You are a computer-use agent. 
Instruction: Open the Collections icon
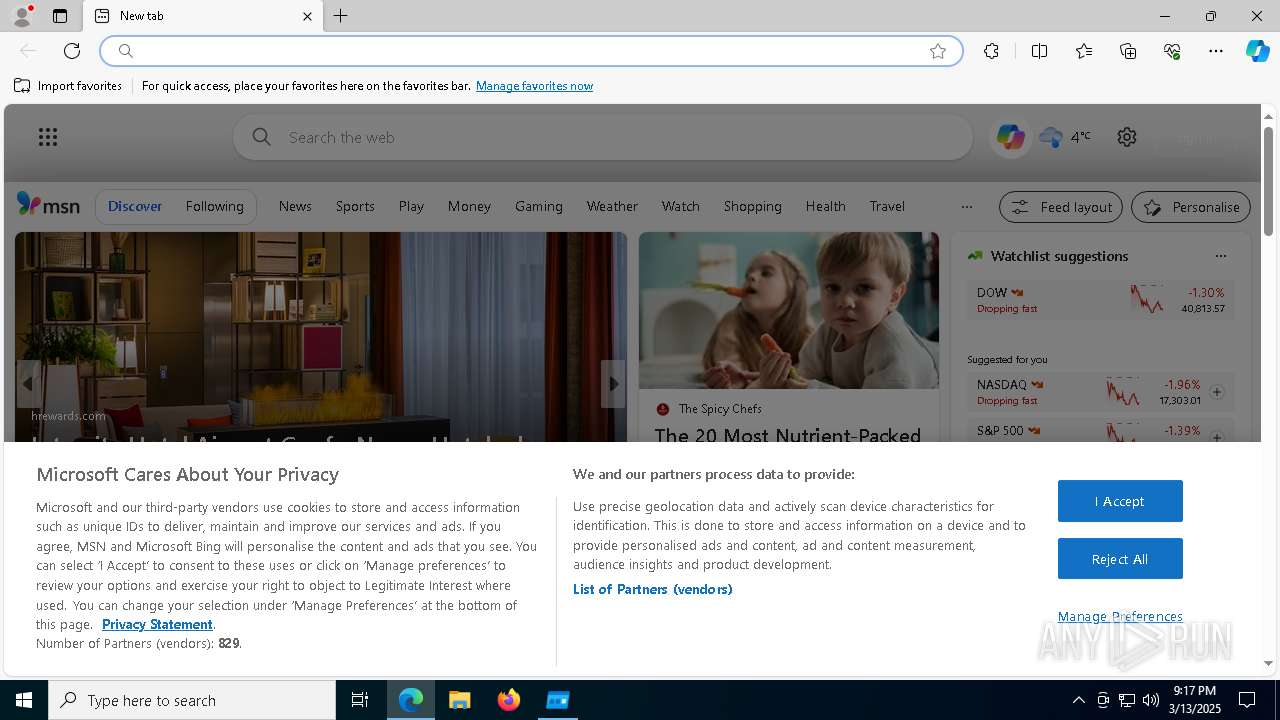click(x=1128, y=51)
